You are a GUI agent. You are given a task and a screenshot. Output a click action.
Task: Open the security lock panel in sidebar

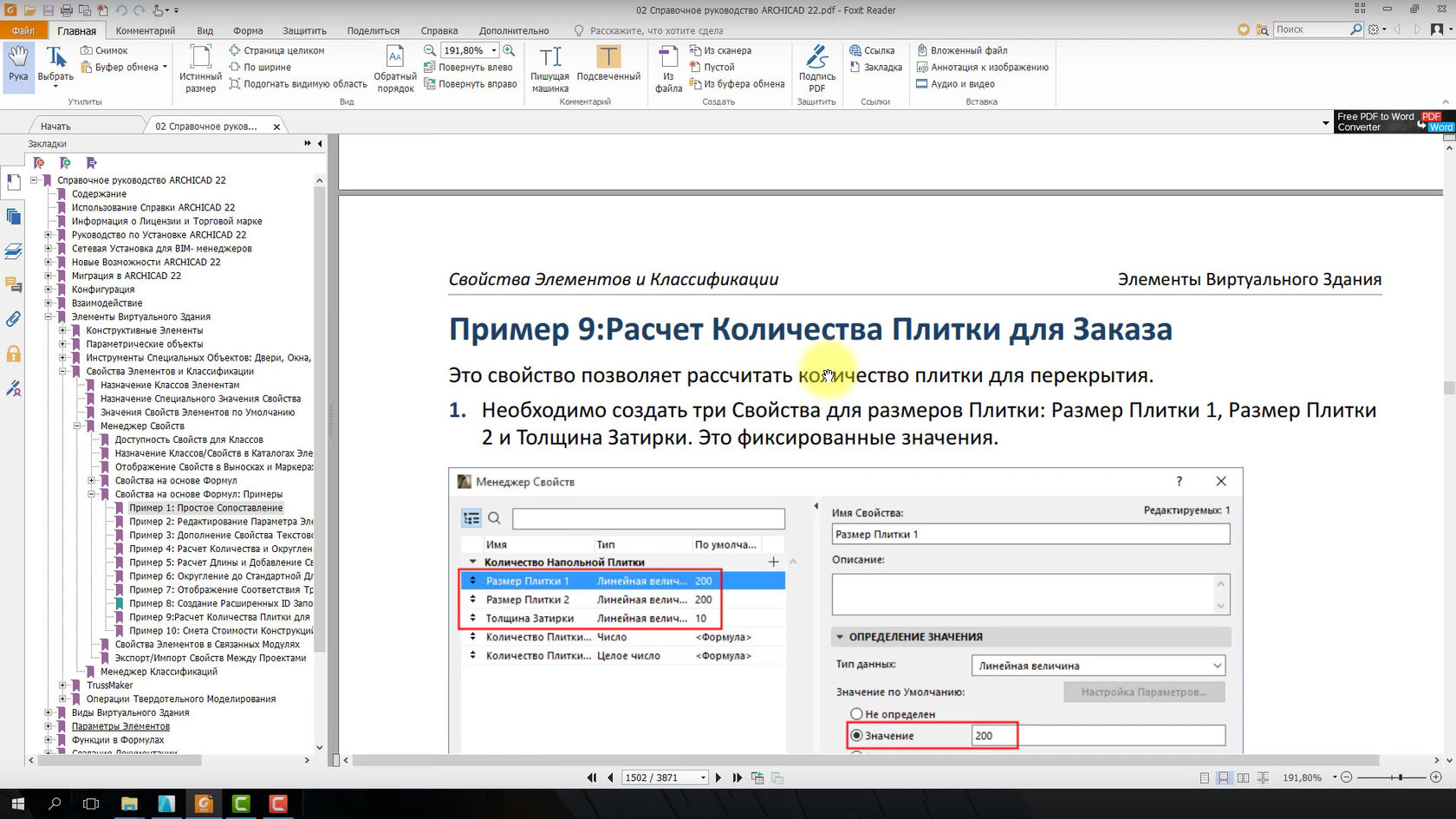[13, 354]
